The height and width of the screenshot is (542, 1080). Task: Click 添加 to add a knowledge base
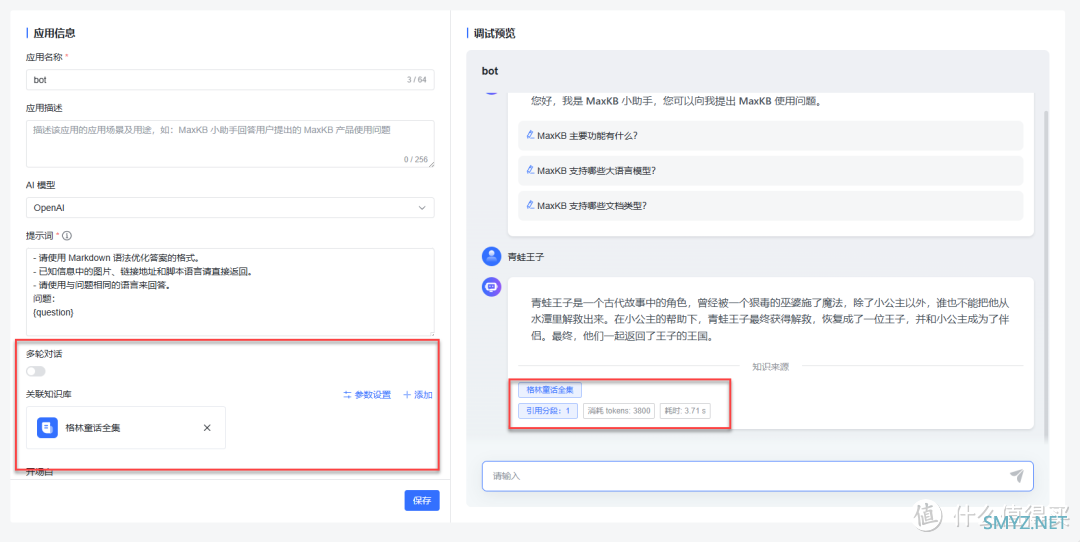click(417, 395)
